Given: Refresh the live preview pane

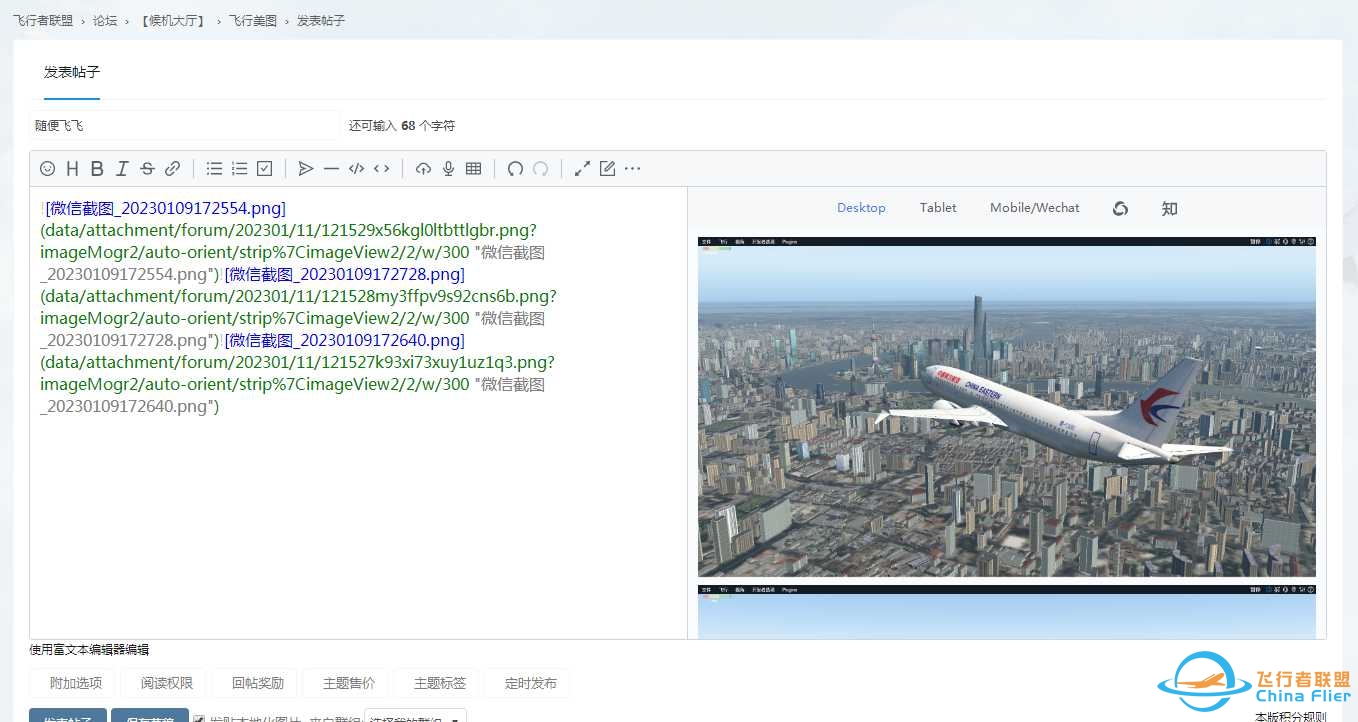Looking at the screenshot, I should point(1120,208).
